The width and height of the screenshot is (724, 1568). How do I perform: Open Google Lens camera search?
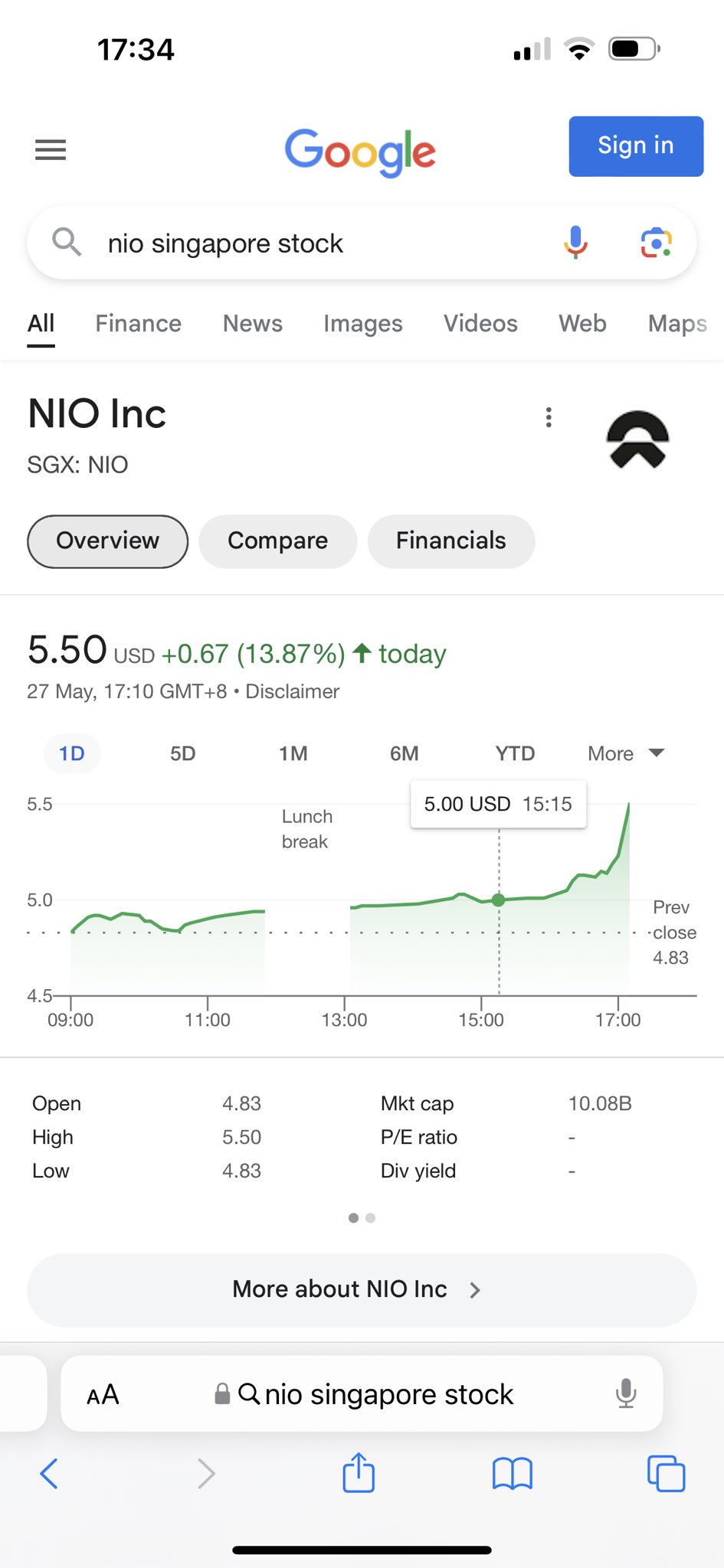click(x=656, y=243)
